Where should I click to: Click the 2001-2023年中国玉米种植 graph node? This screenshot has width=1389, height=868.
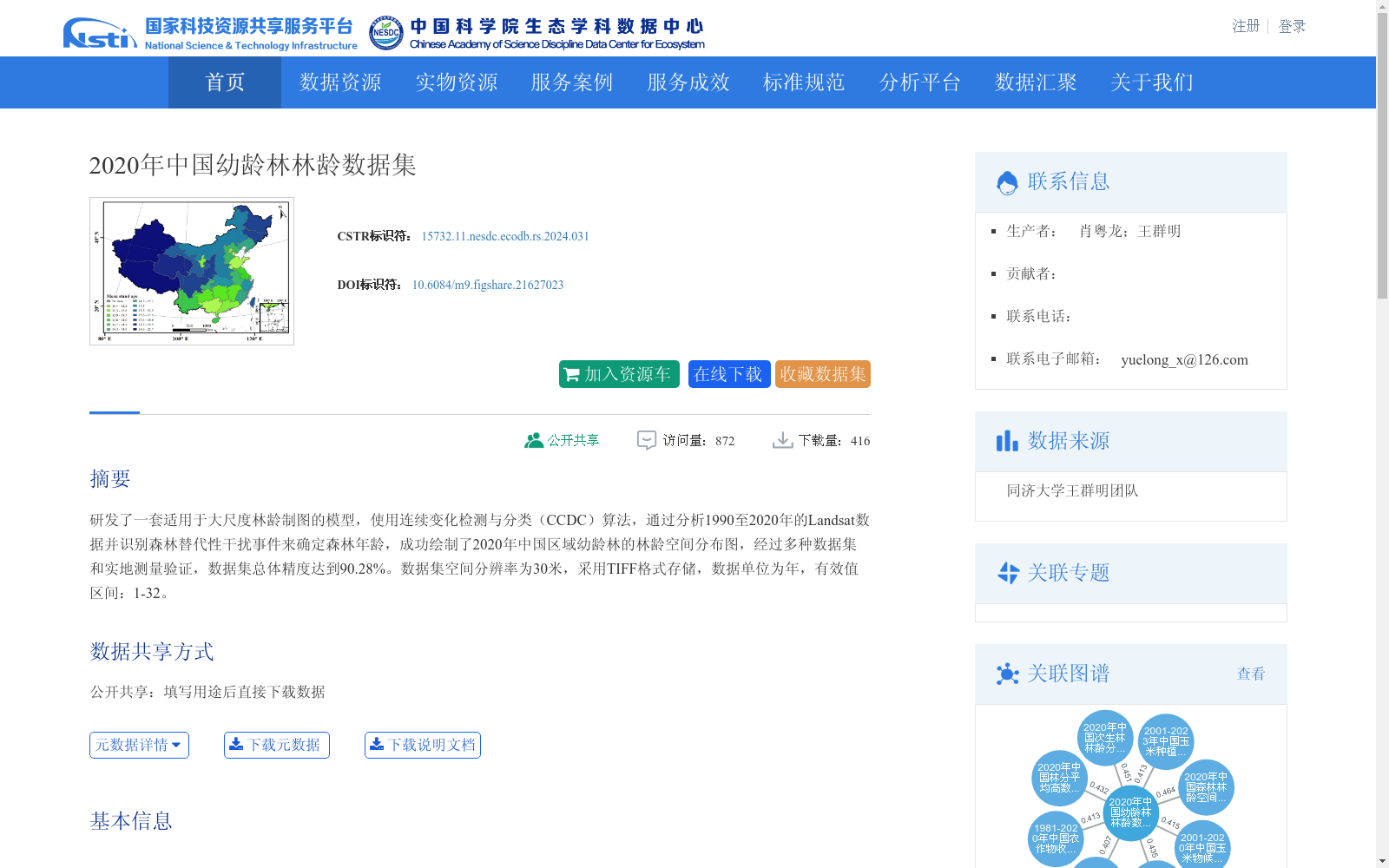pos(1166,741)
